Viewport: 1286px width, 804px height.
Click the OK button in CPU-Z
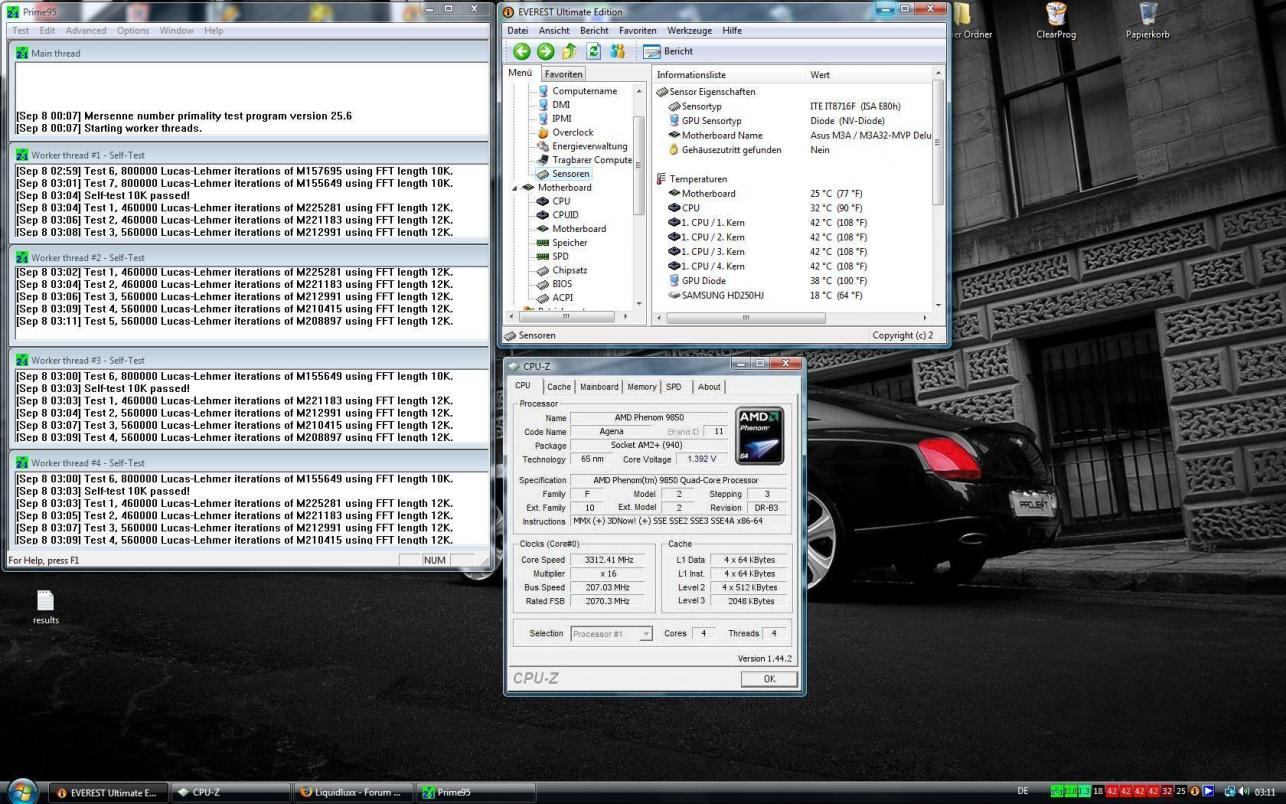pyautogui.click(x=769, y=679)
